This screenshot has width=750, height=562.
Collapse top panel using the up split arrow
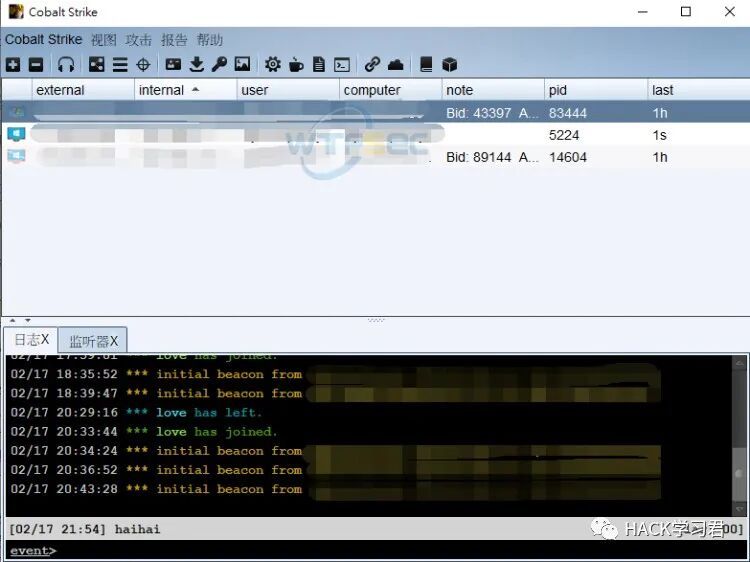12,320
